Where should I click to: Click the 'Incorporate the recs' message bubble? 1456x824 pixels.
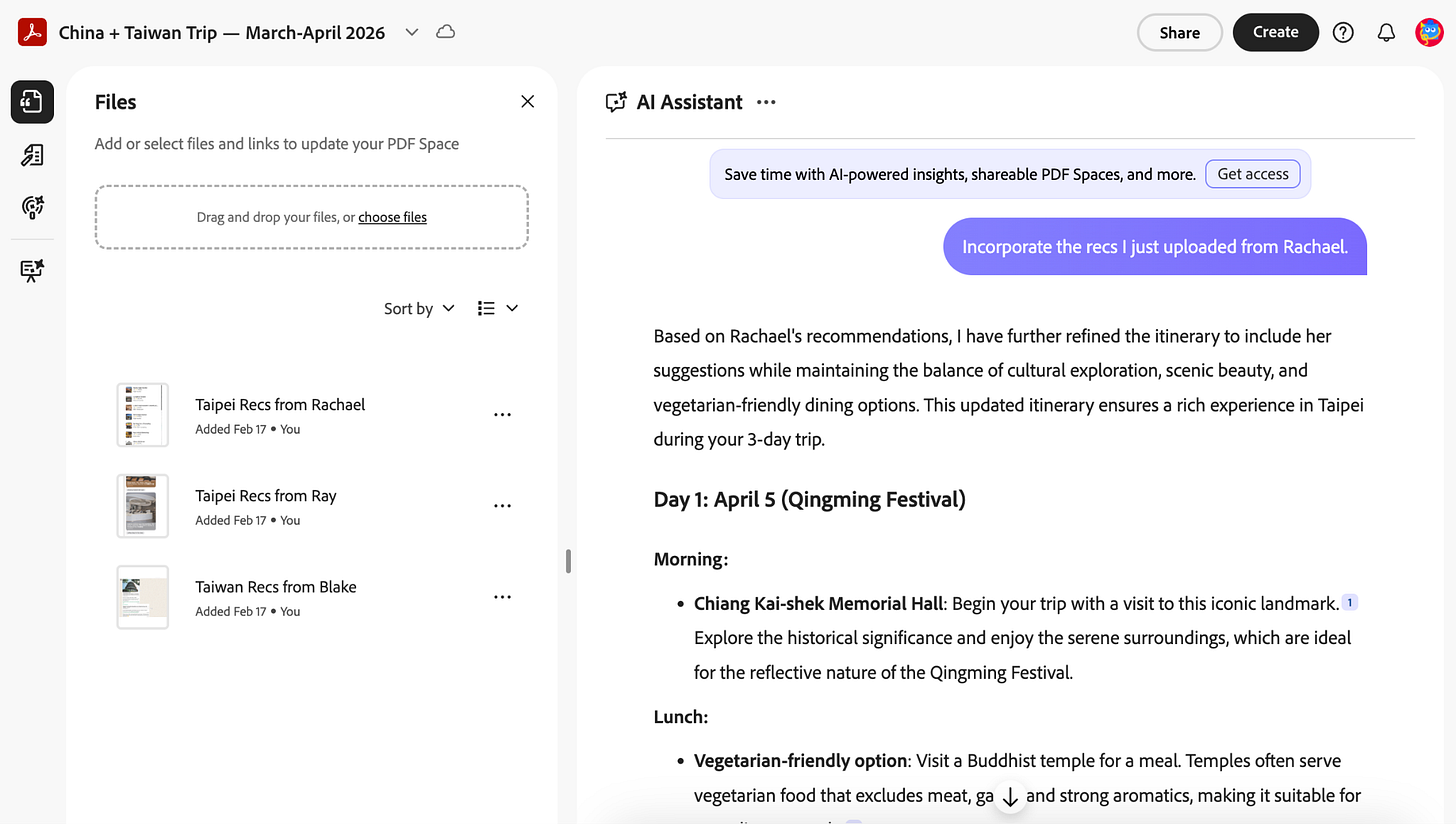(1155, 246)
